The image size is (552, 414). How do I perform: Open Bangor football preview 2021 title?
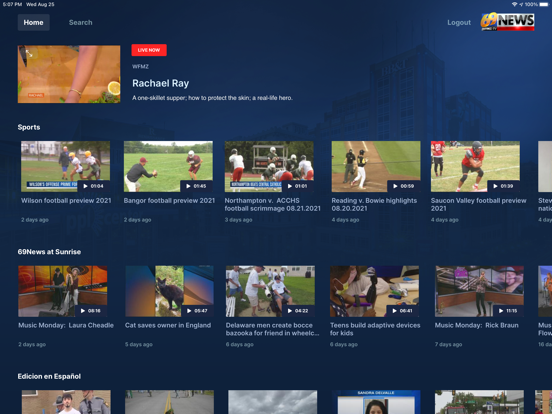pos(169,201)
